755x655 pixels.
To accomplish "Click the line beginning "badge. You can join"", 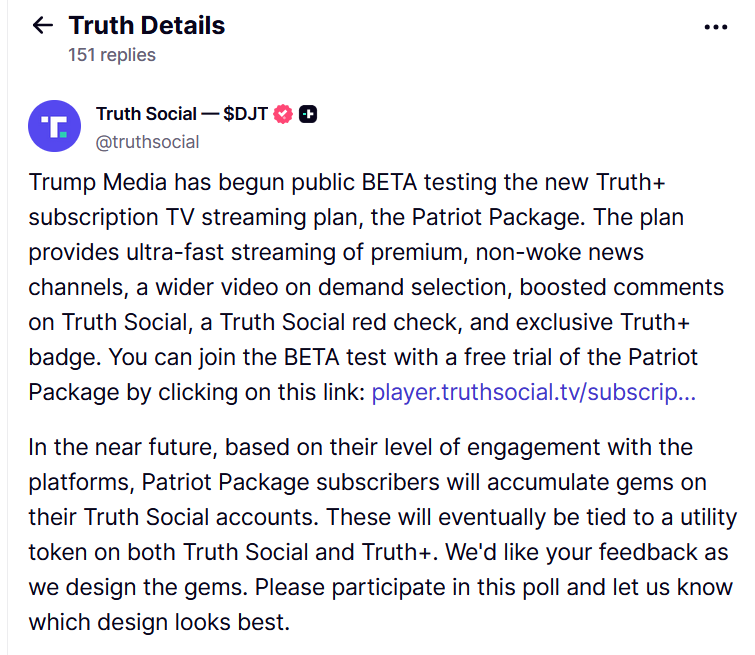I will pyautogui.click(x=363, y=357).
